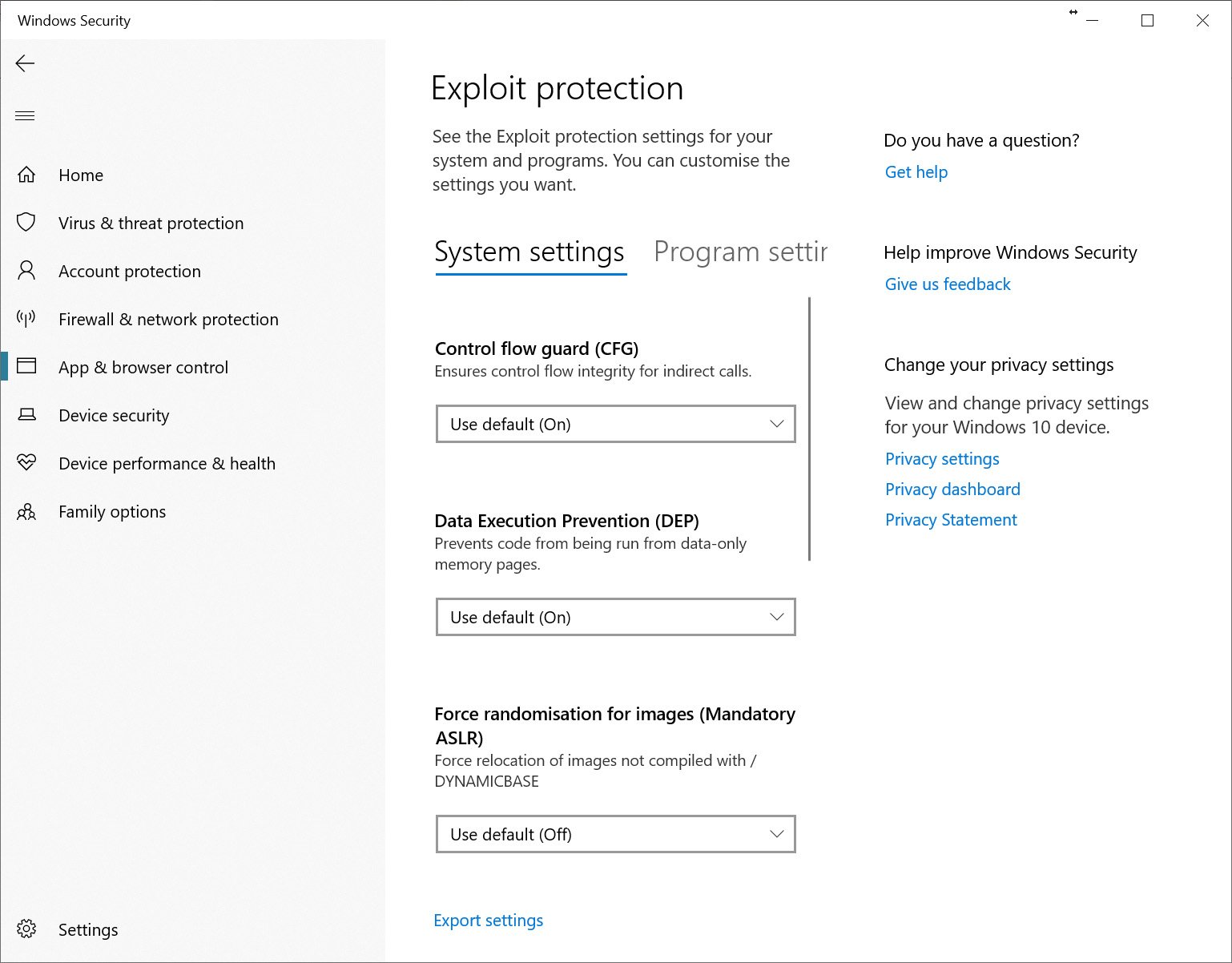
Task: Toggle the hamburger navigation menu
Action: (26, 115)
